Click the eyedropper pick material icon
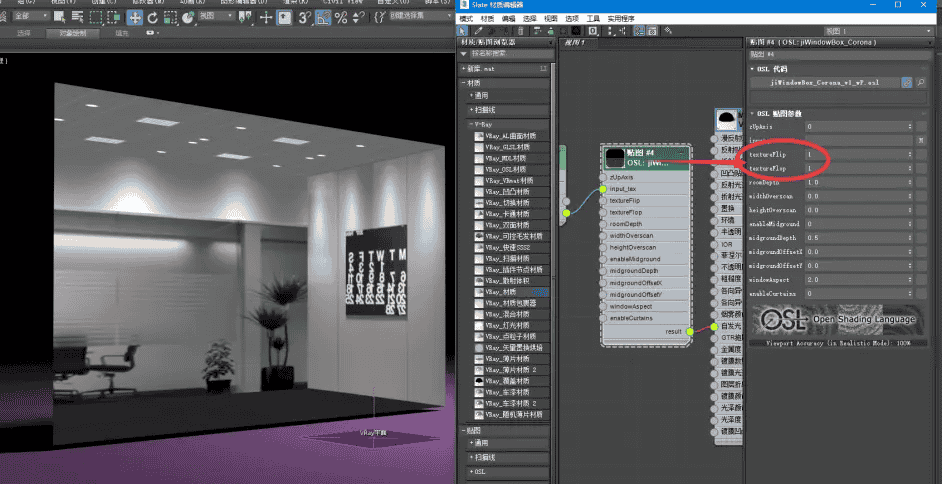The width and height of the screenshot is (942, 484). [479, 31]
